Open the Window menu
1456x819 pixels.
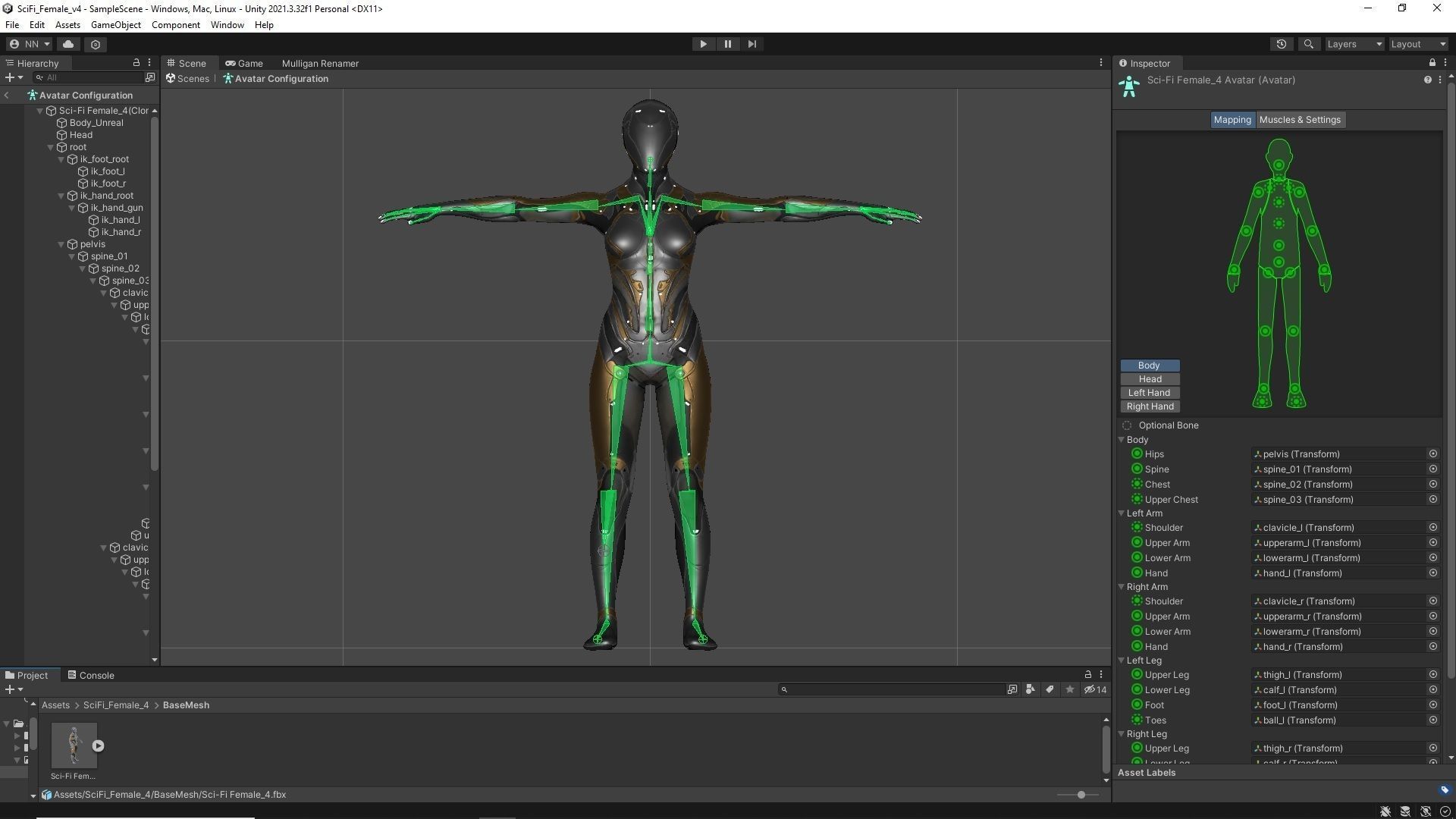pos(227,25)
